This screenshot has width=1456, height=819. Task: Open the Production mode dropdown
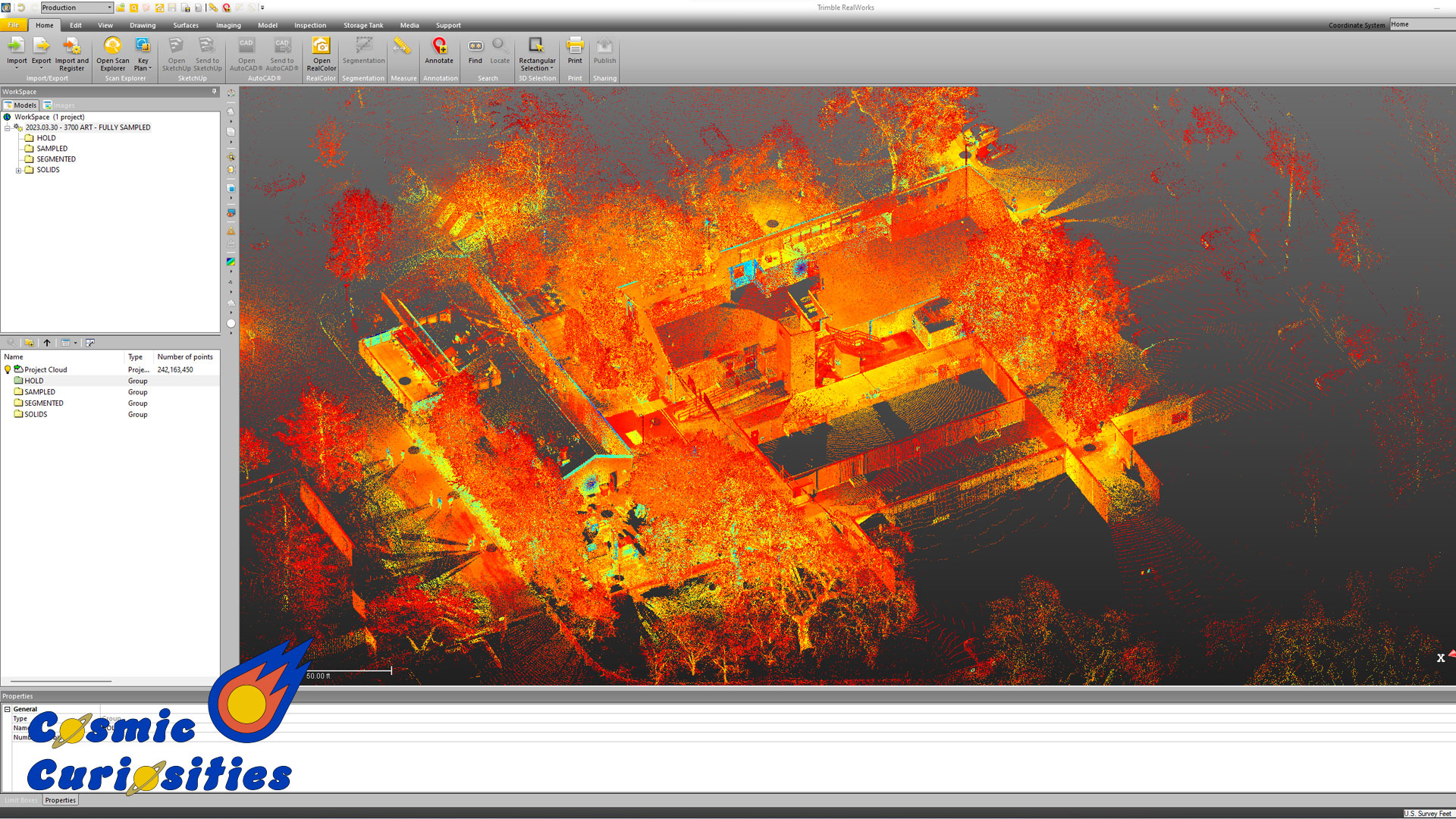point(109,8)
